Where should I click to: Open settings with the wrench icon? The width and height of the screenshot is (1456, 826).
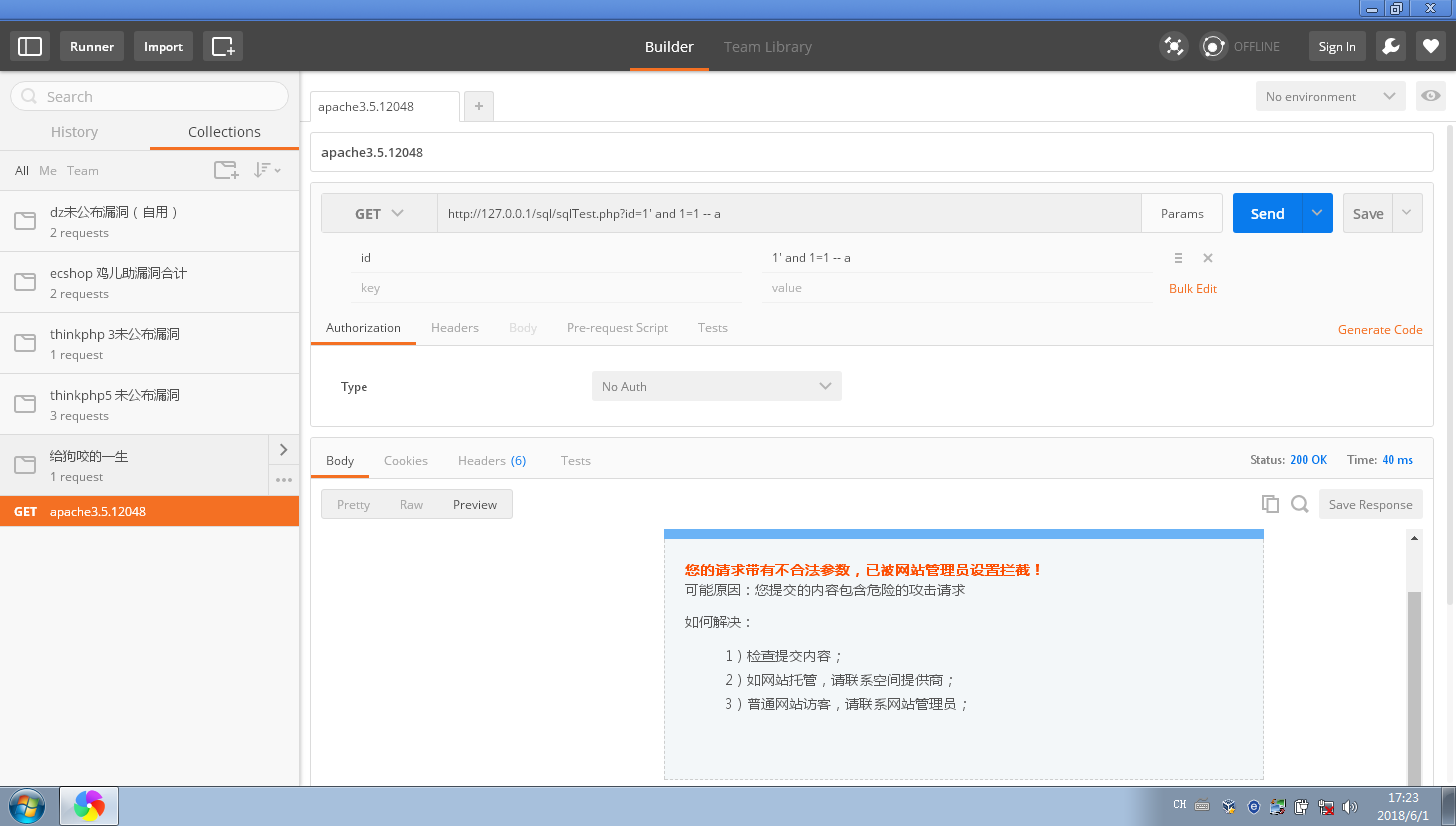1390,46
